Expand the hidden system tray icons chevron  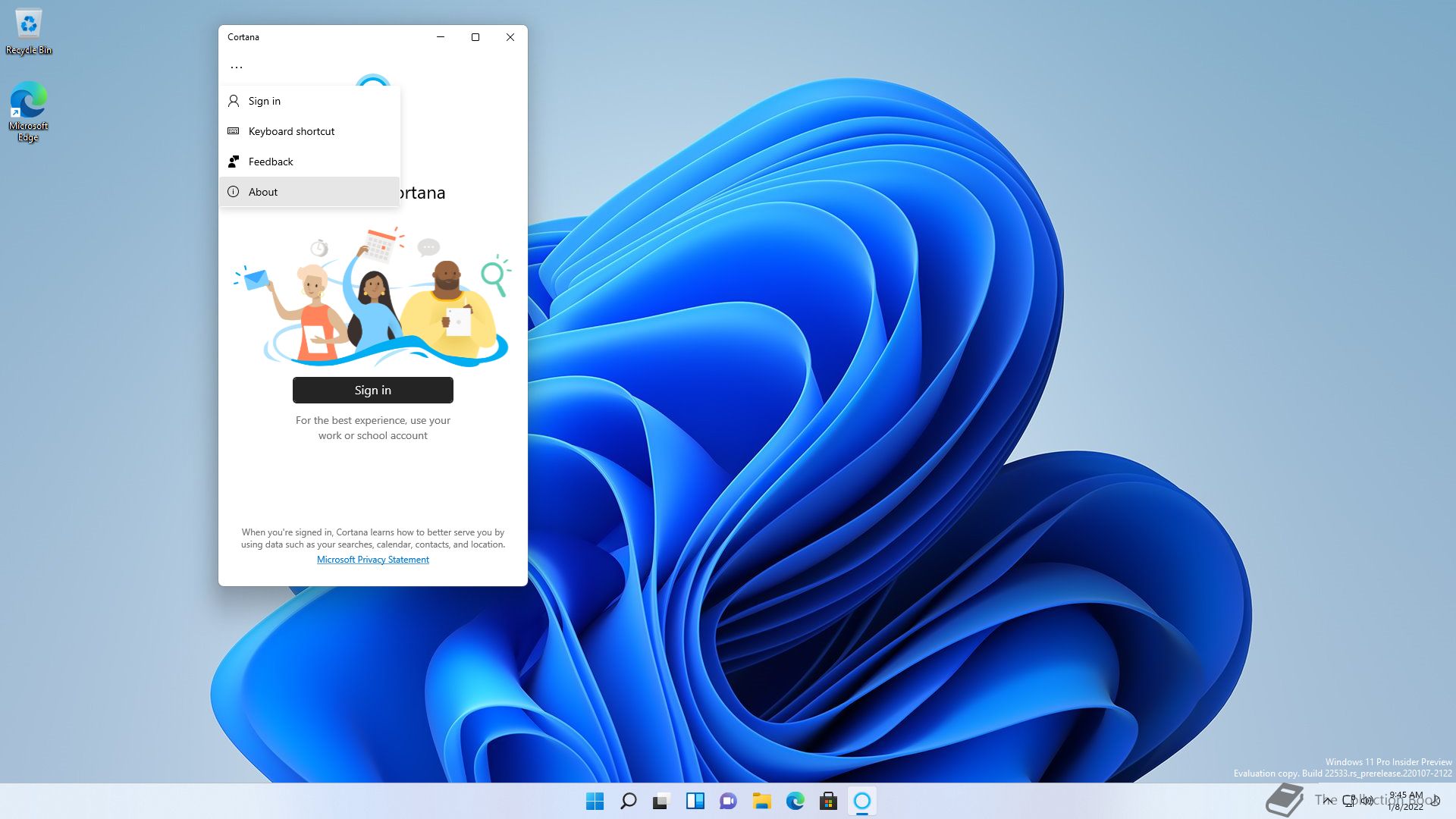(x=1327, y=801)
